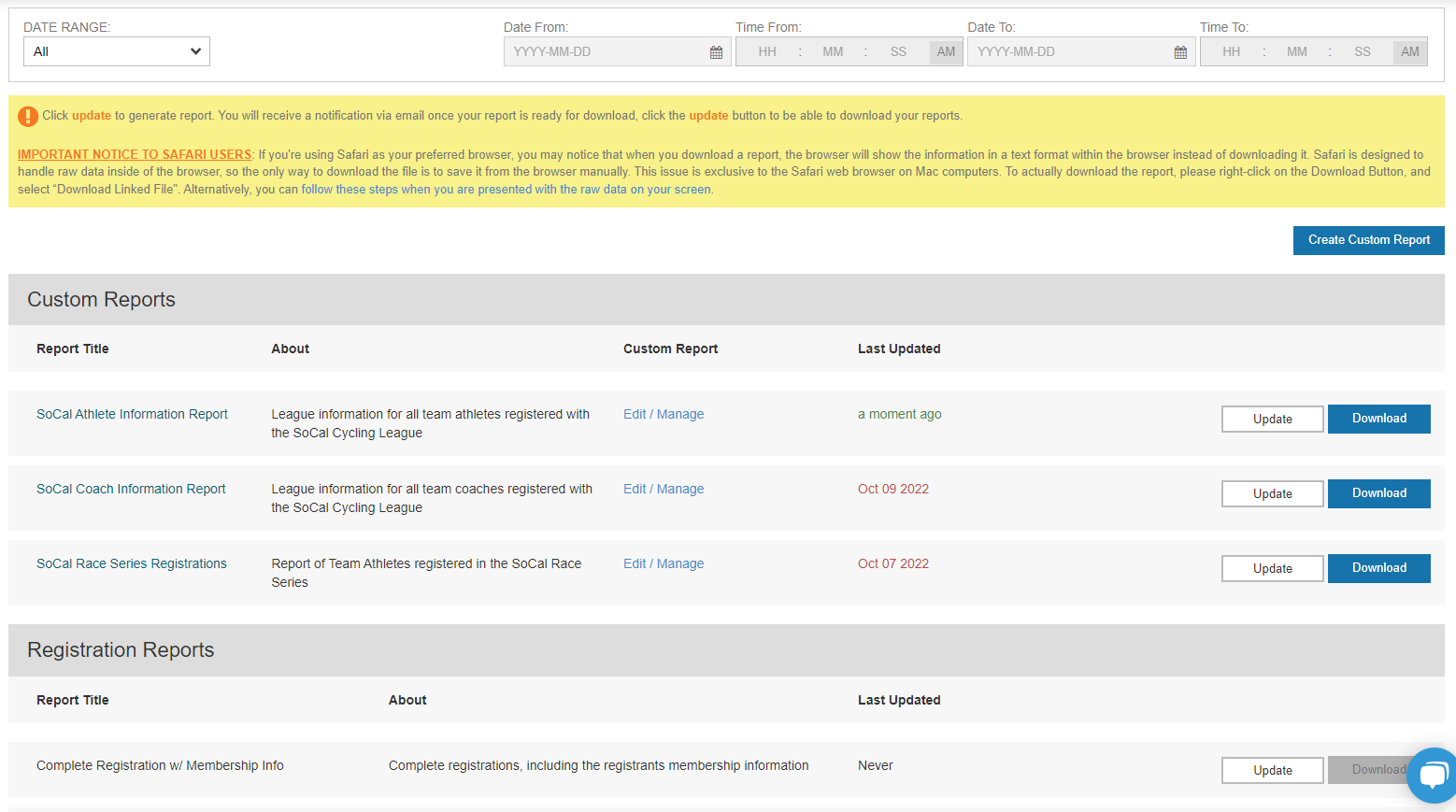This screenshot has width=1456, height=812.
Task: Download the SoCal Coach Information Report
Action: point(1378,493)
